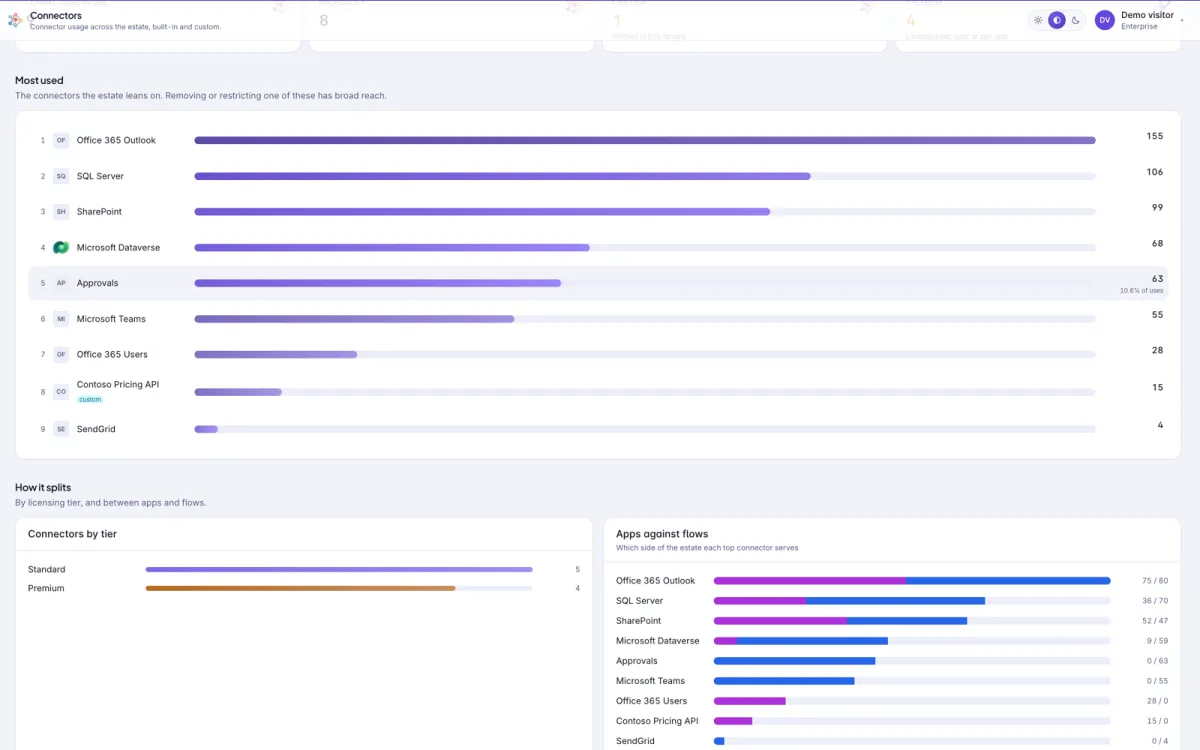Select SendGrid in Most used list
The image size is (1200, 750).
(x=96, y=429)
